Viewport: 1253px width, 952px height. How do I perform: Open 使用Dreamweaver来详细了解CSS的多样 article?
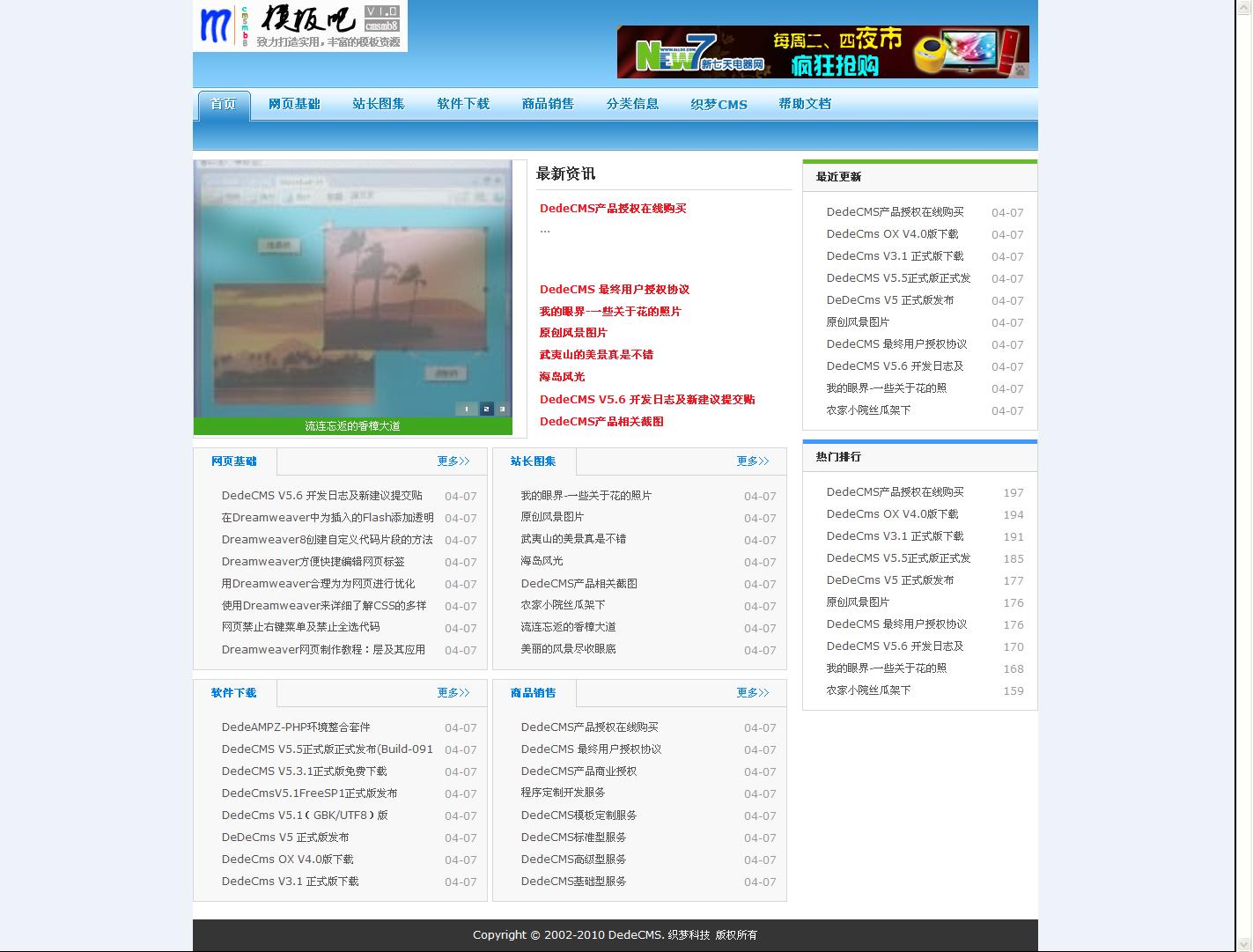click(x=324, y=606)
